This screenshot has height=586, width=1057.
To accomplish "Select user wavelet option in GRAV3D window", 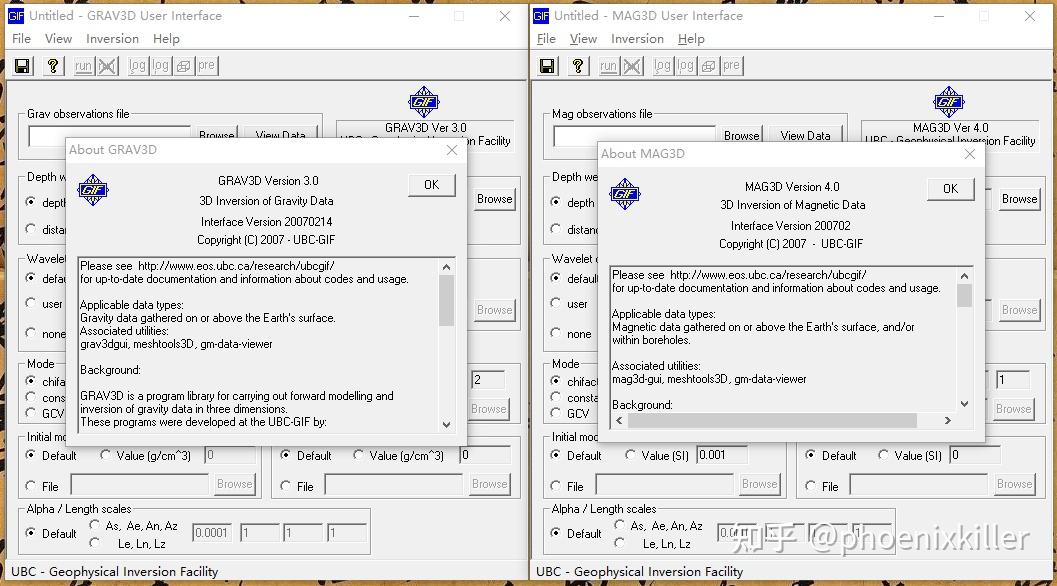I will pyautogui.click(x=30, y=303).
